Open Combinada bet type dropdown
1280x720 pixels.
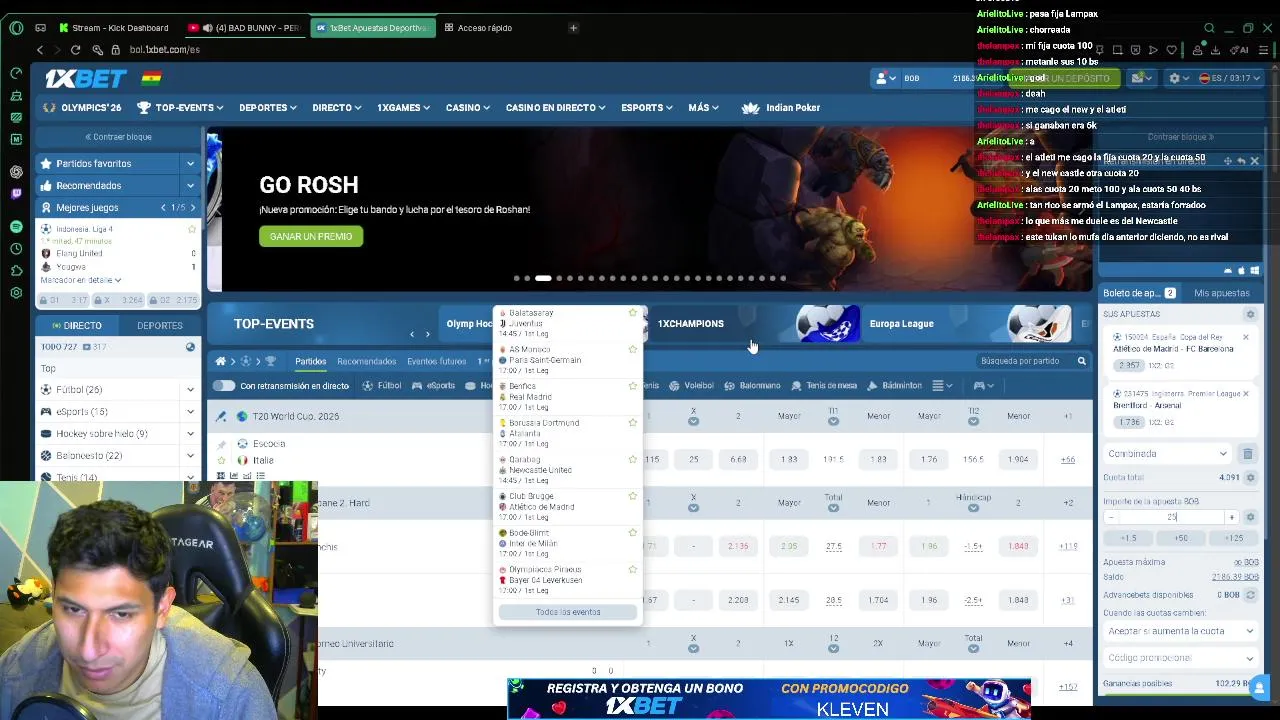pyautogui.click(x=1166, y=454)
